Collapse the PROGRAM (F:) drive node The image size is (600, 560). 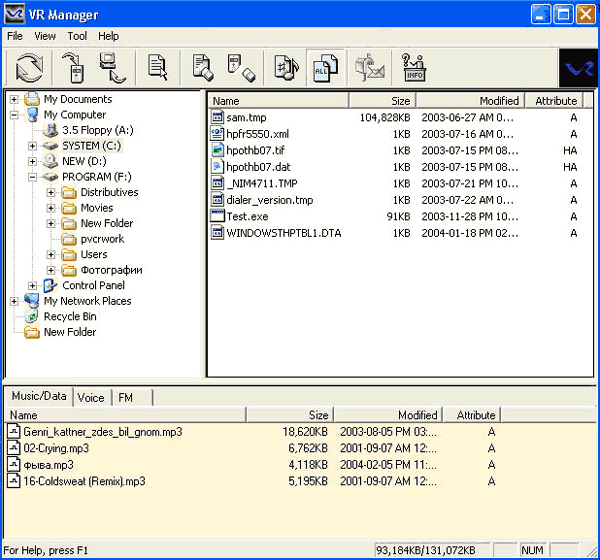33,177
